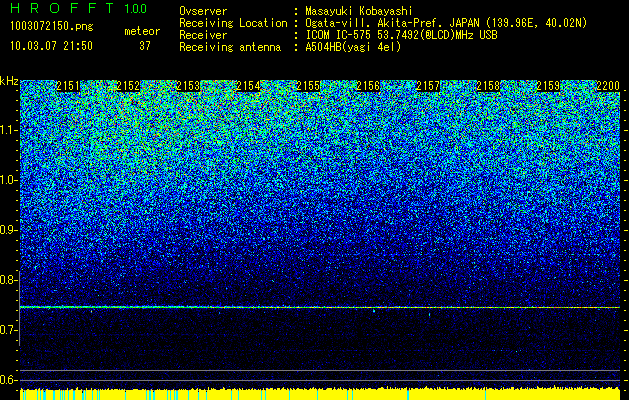
Task: Click time marker 2155
Action: [x=308, y=86]
